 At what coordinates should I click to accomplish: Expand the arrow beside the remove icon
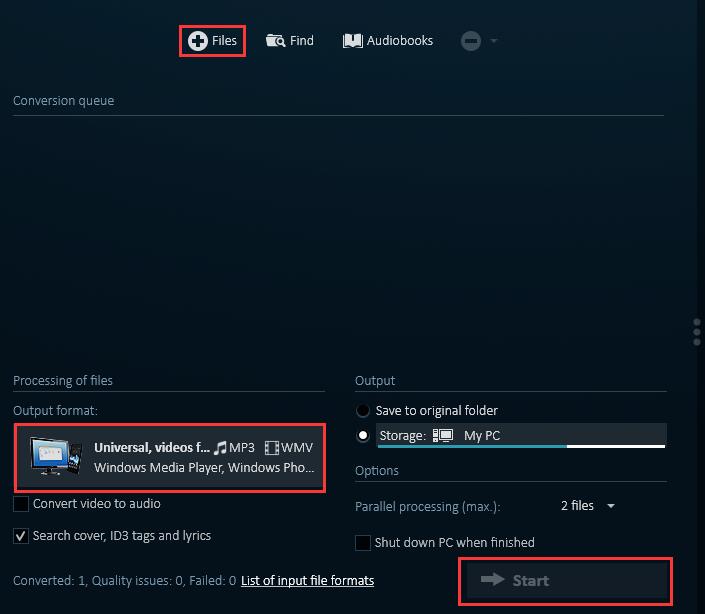coord(494,41)
